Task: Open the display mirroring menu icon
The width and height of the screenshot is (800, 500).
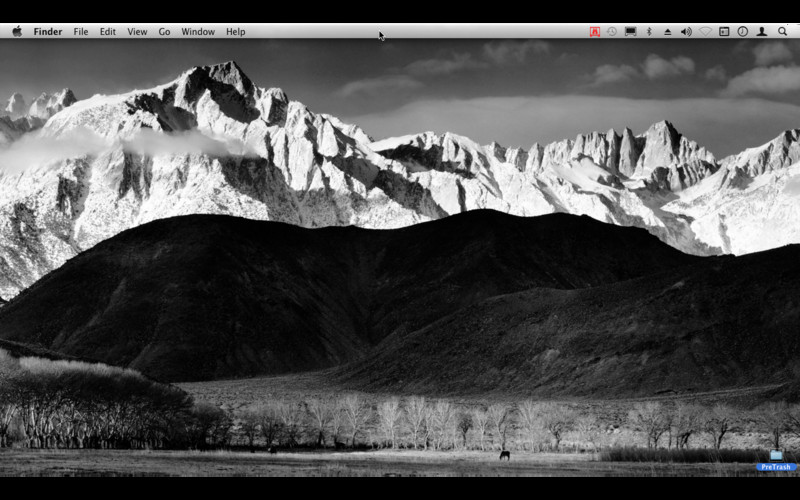Action: [631, 32]
